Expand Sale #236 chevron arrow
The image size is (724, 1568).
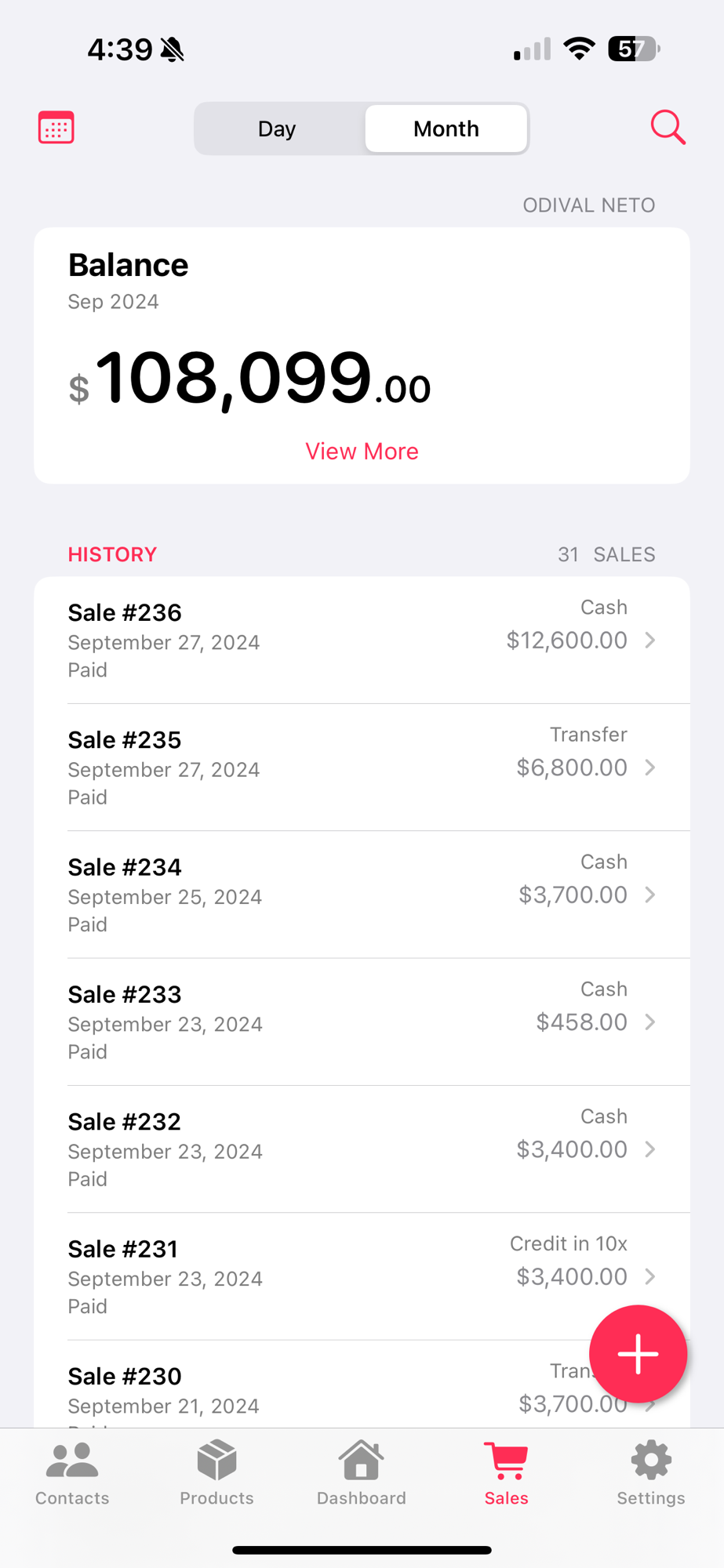[650, 641]
